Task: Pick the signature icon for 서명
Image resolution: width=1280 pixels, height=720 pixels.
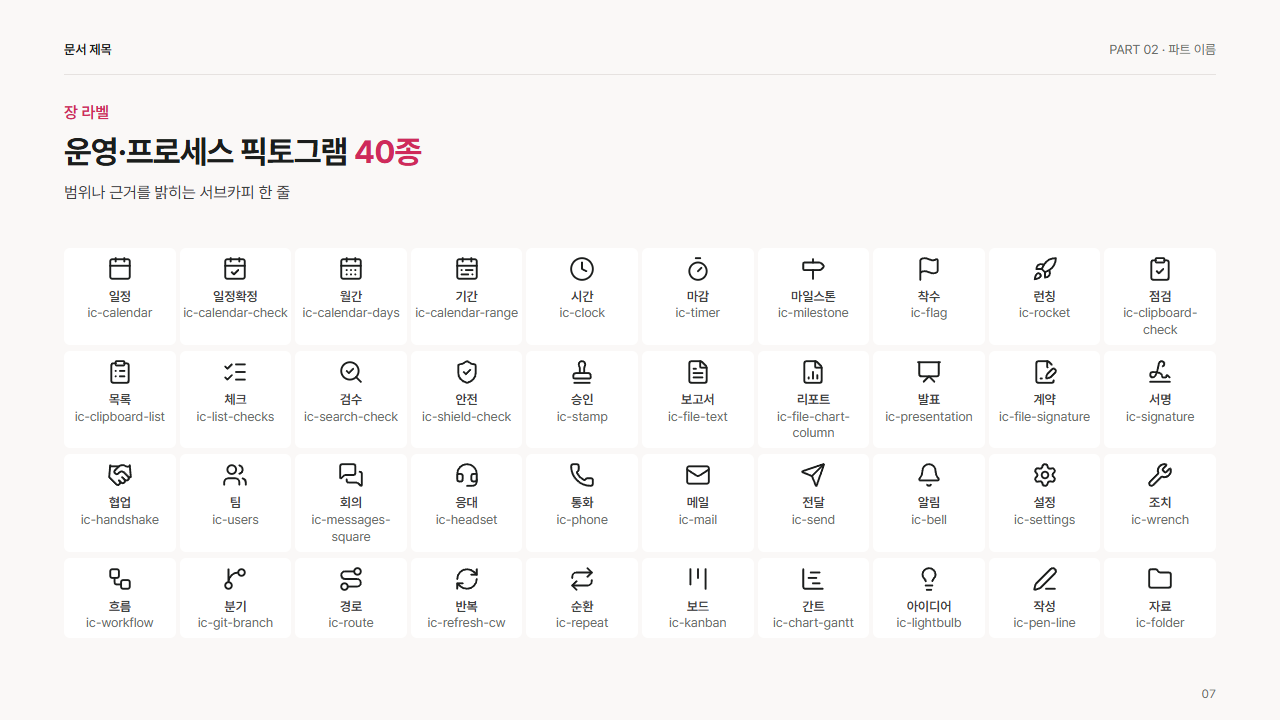Action: [x=1160, y=372]
